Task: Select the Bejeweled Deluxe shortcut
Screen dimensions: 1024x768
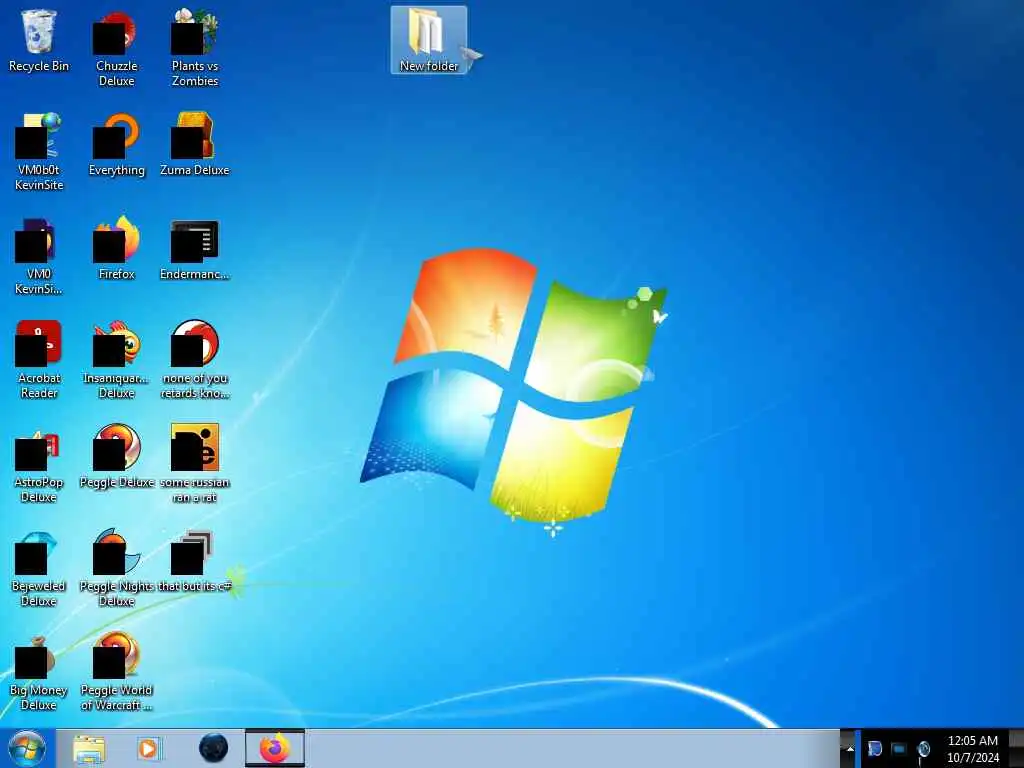Action: (x=39, y=568)
